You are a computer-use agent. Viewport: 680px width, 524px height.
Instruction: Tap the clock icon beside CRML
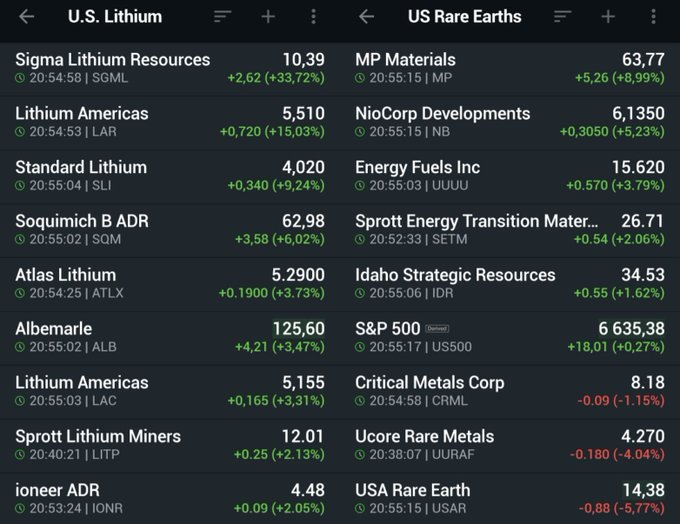pyautogui.click(x=360, y=401)
